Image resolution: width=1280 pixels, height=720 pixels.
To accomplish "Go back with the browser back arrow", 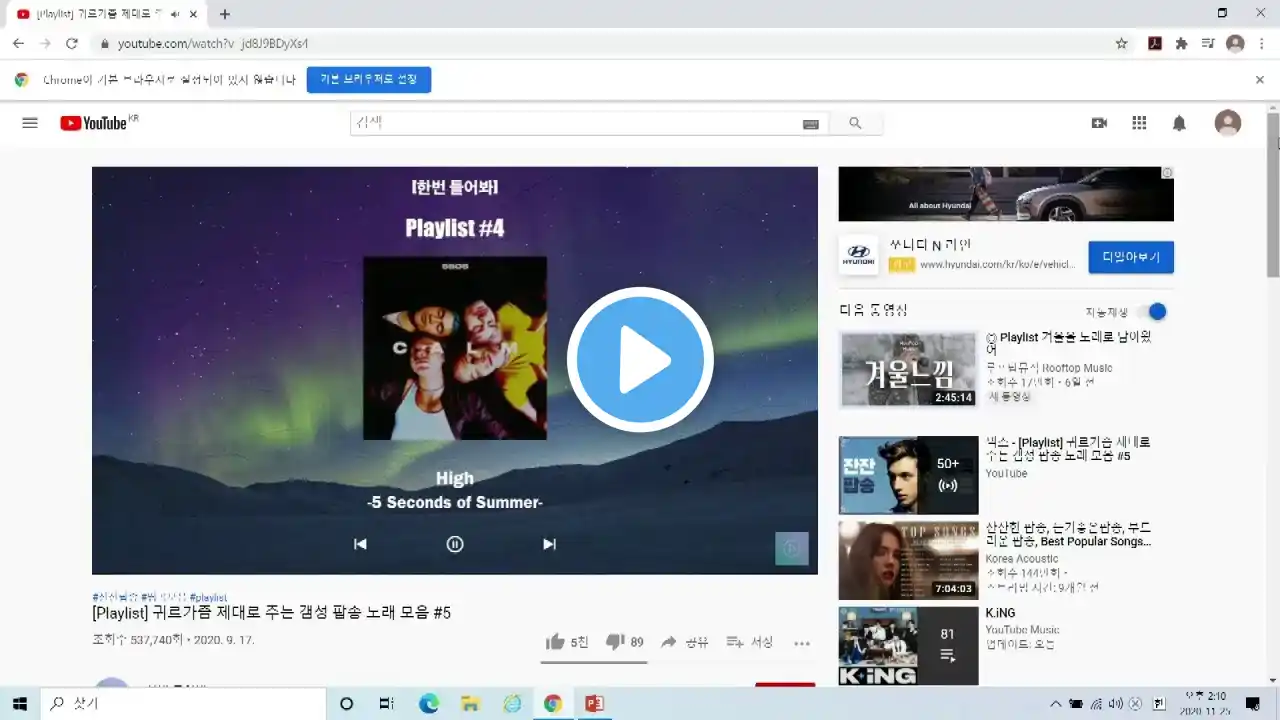I will (x=18, y=43).
